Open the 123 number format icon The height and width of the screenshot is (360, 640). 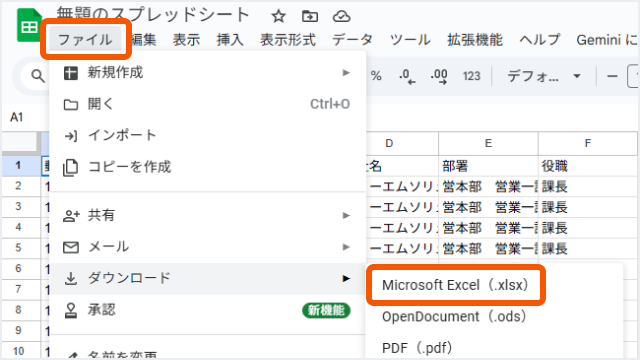471,76
